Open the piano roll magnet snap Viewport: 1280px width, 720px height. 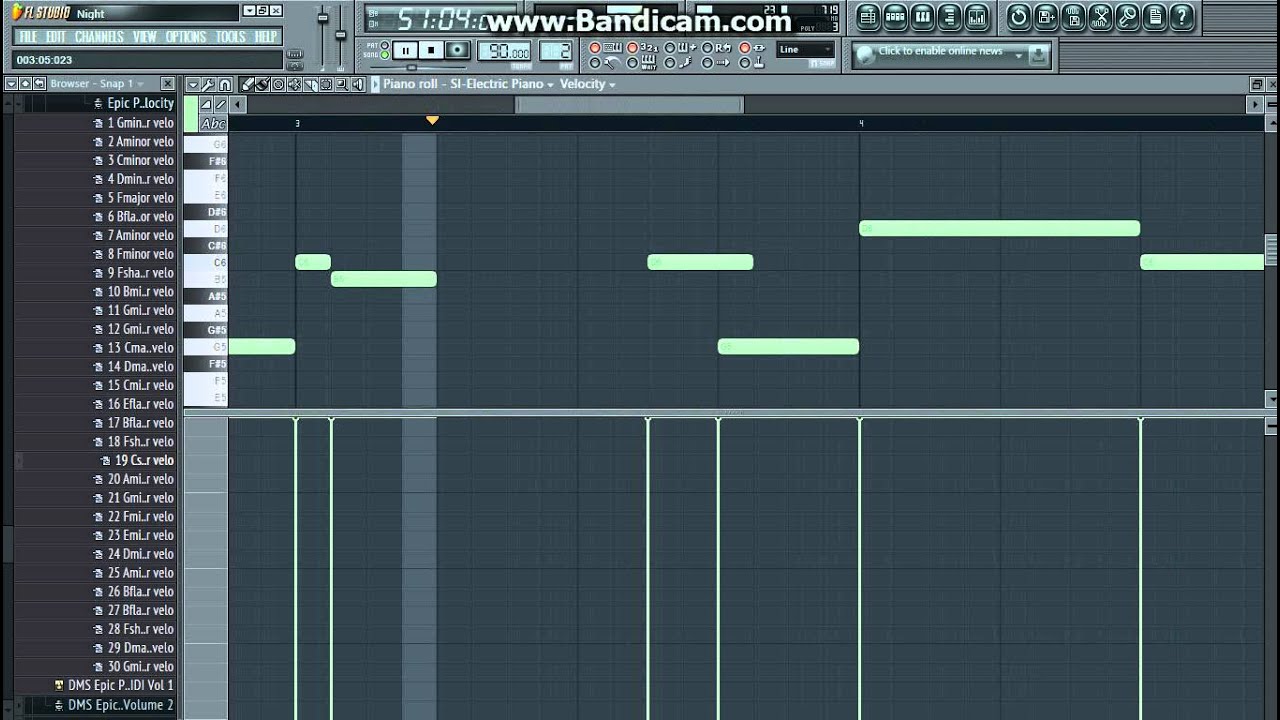[x=224, y=84]
